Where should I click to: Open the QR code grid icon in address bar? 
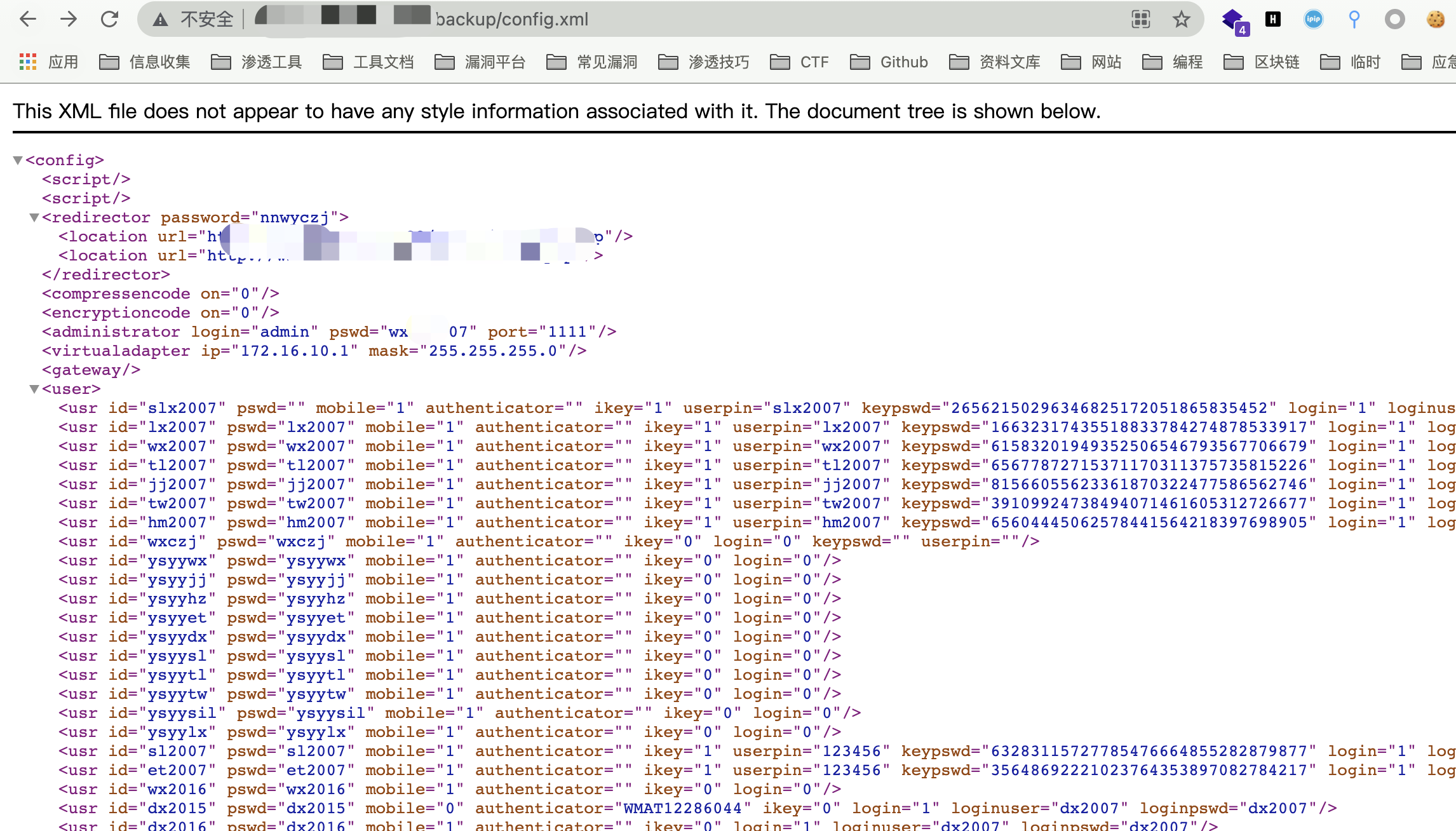(x=1140, y=19)
